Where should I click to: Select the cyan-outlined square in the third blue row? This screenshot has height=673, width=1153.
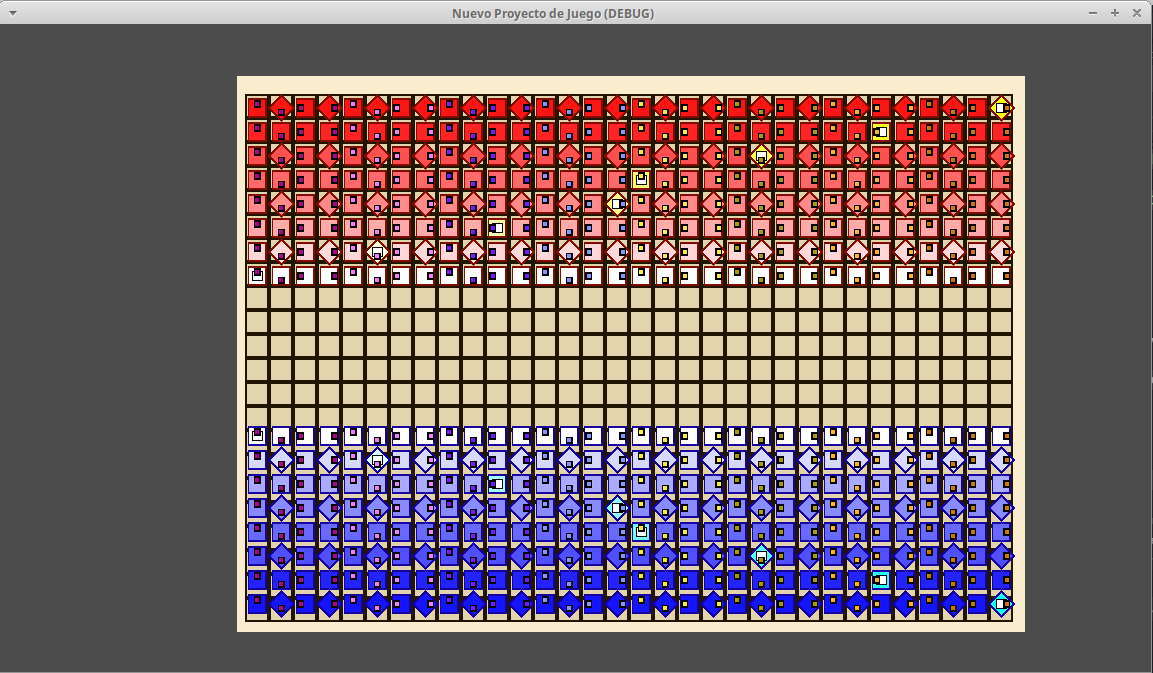[x=497, y=484]
